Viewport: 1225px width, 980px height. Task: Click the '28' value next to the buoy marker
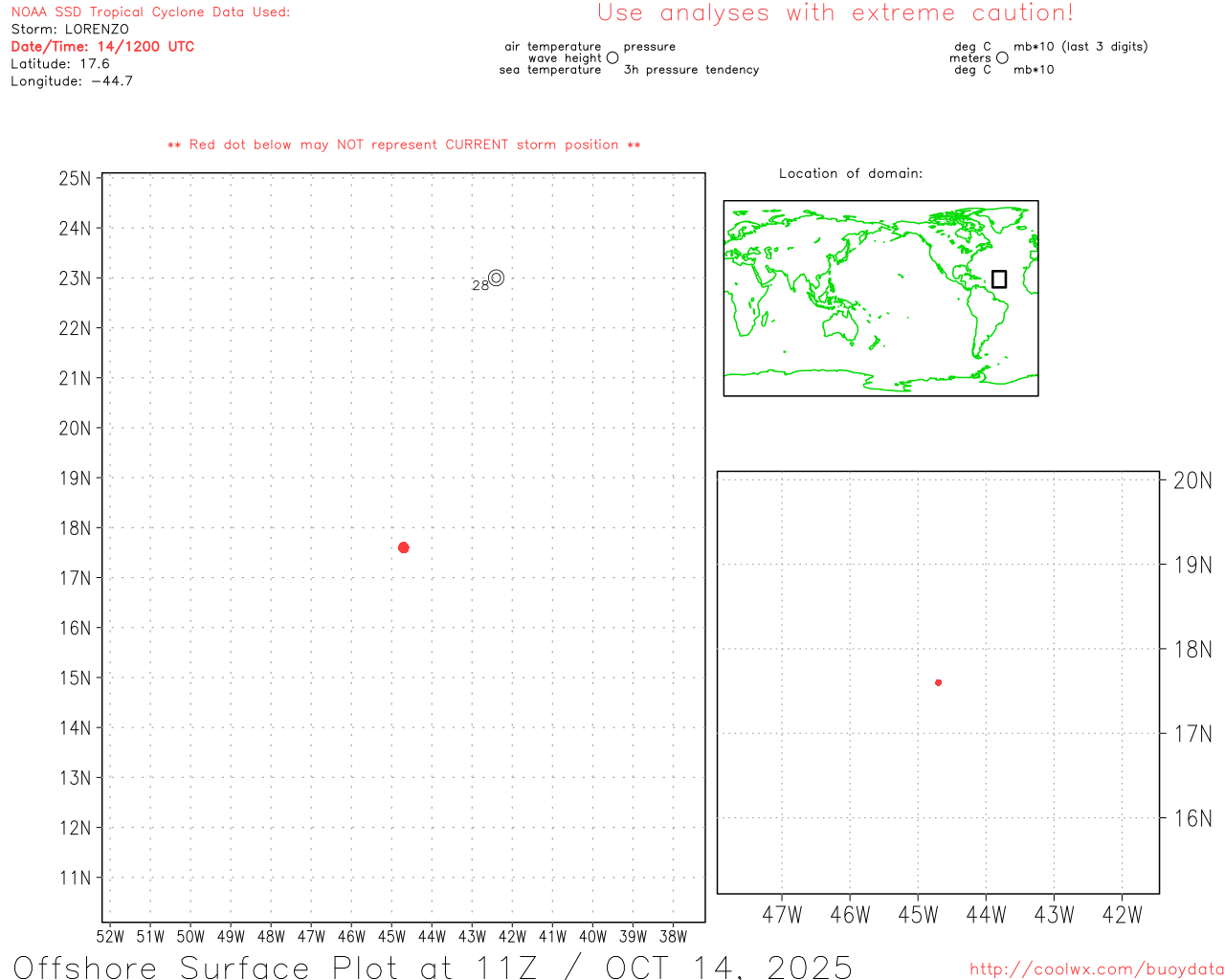coord(480,285)
